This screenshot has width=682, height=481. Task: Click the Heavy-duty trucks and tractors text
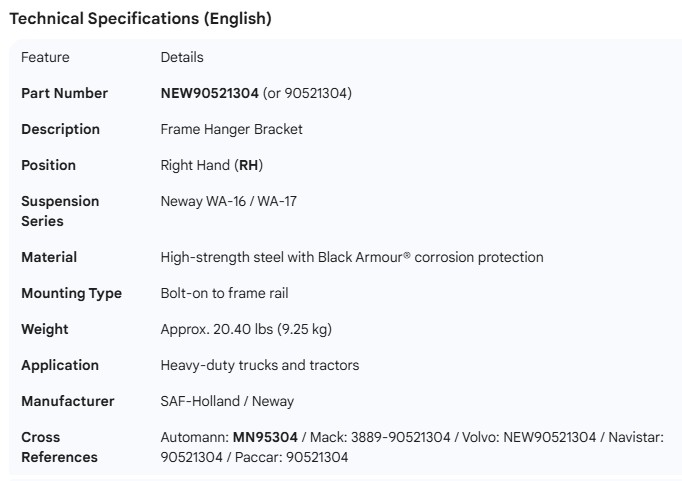pyautogui.click(x=259, y=365)
